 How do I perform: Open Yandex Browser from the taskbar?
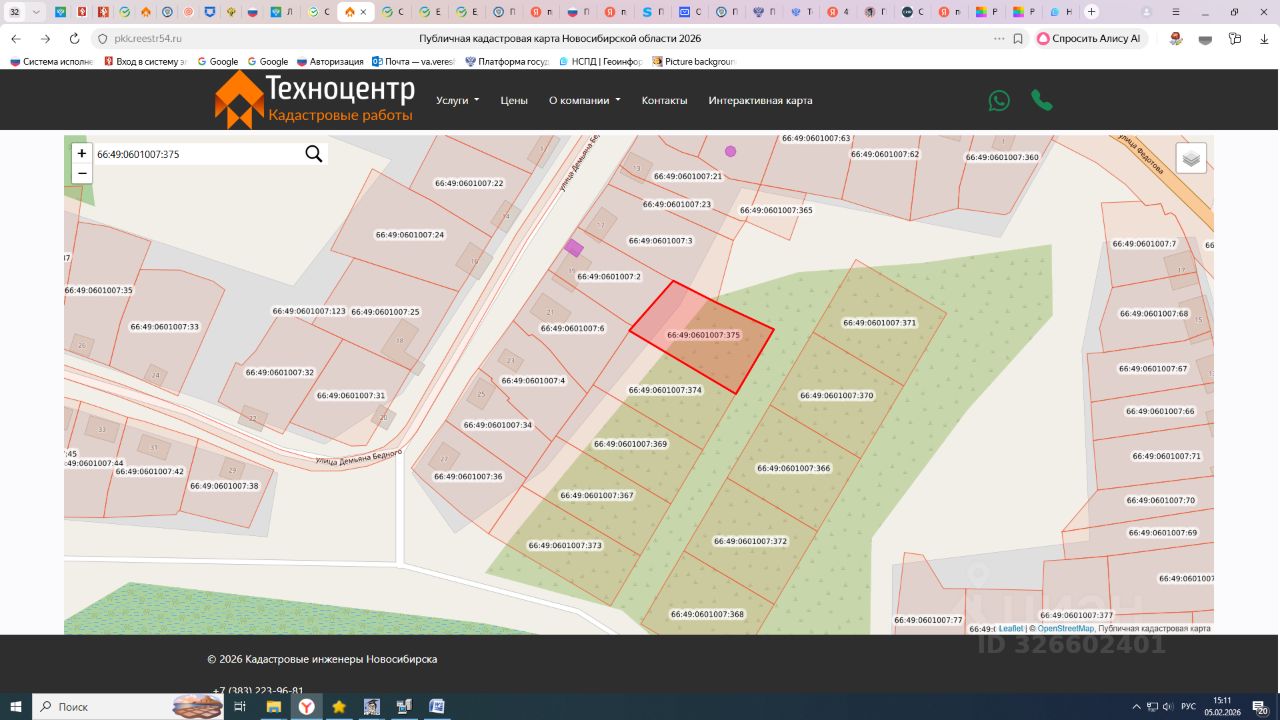pyautogui.click(x=306, y=706)
